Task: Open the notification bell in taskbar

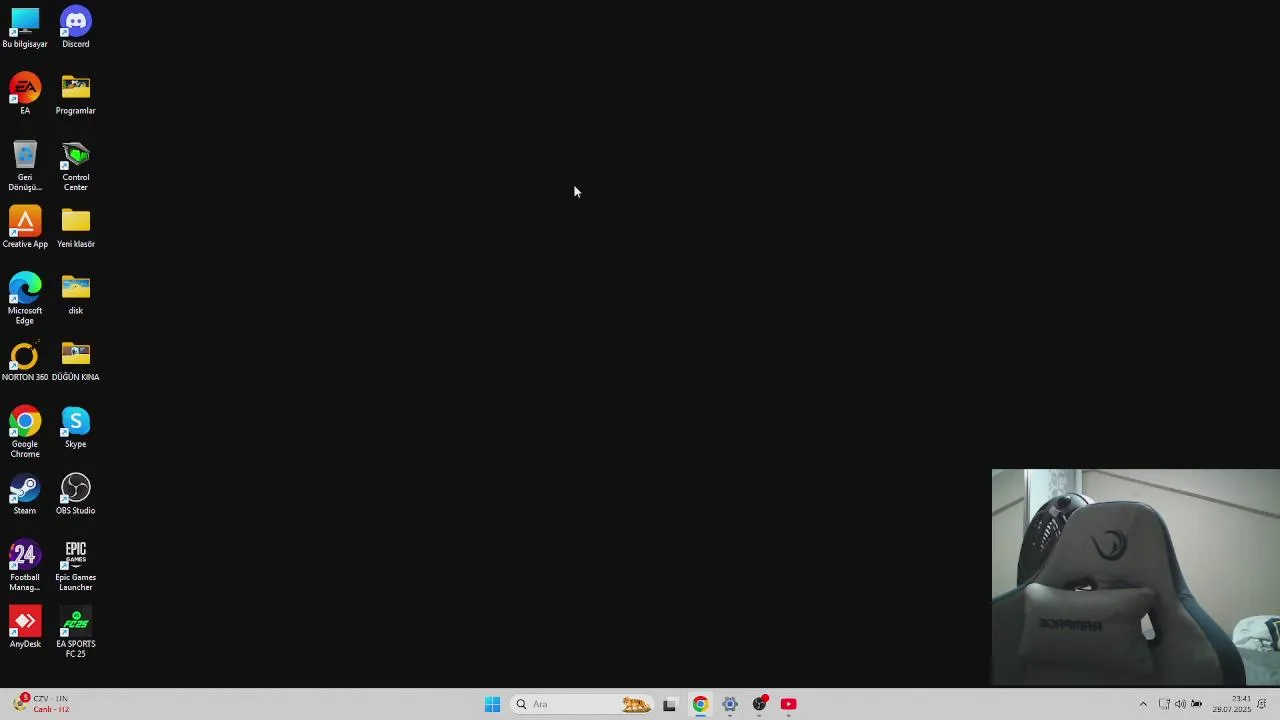Action: pyautogui.click(x=1262, y=704)
